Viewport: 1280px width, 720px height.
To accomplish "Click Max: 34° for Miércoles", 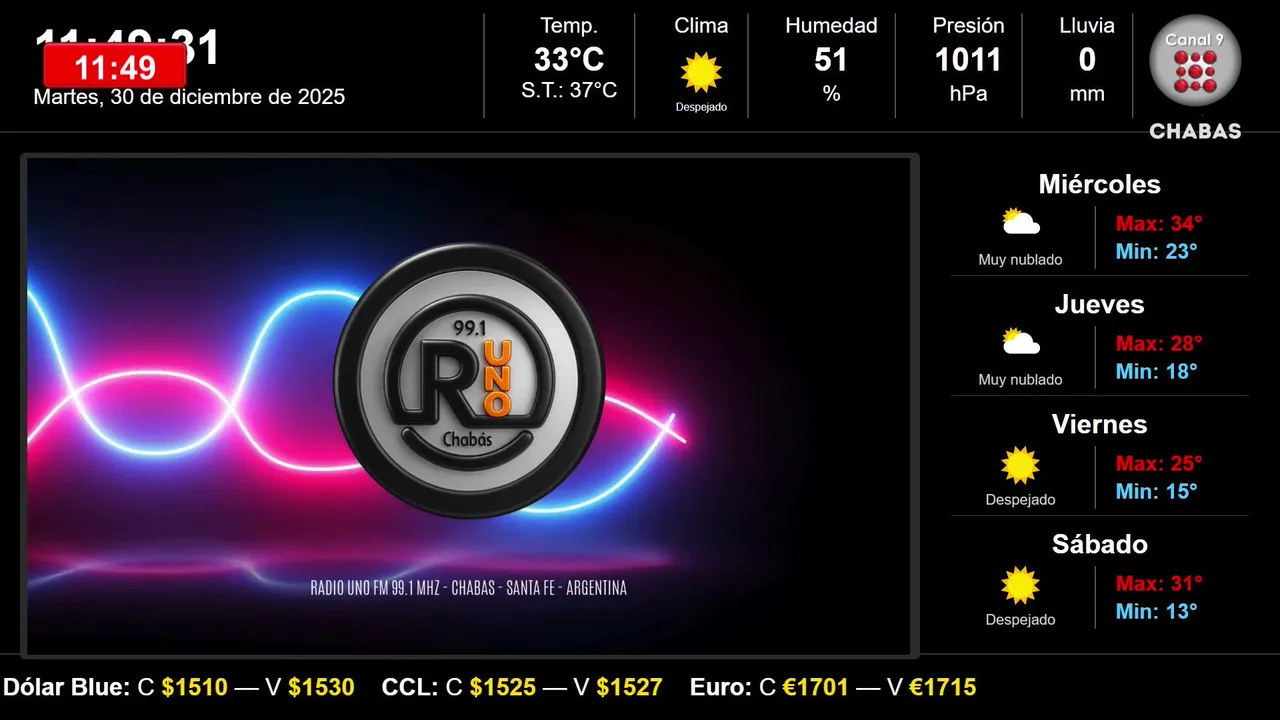I will pos(1159,223).
